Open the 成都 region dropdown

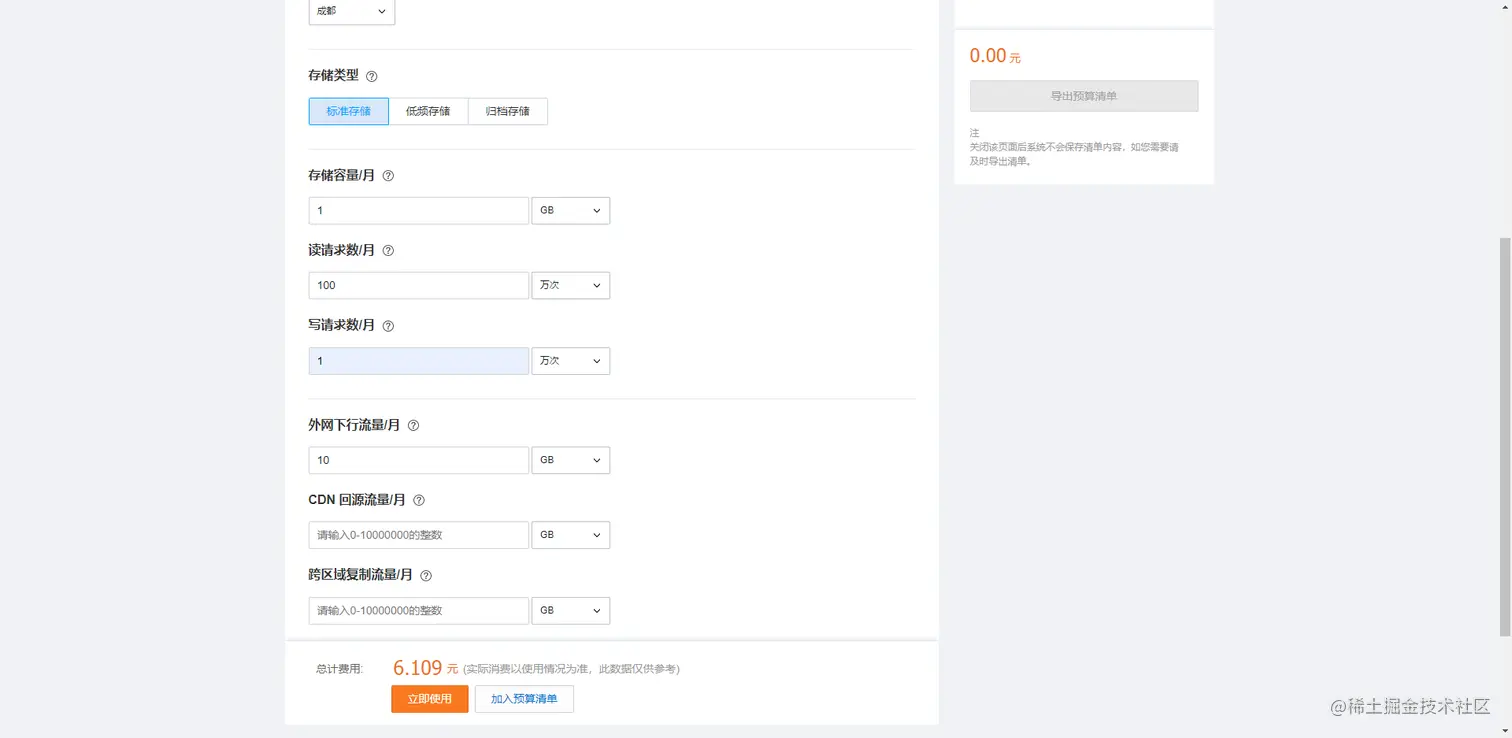click(352, 11)
